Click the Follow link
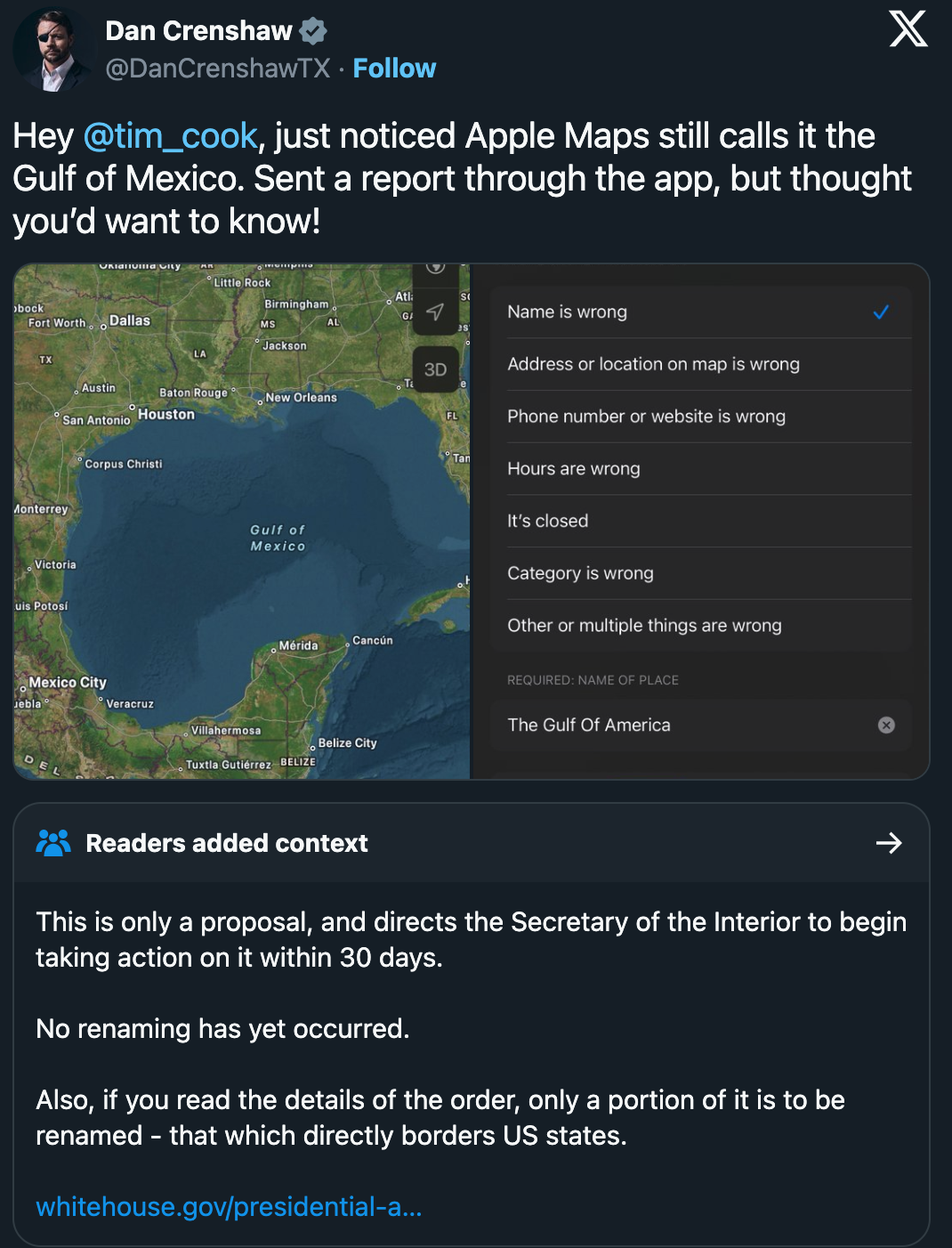This screenshot has width=952, height=1248. point(394,69)
